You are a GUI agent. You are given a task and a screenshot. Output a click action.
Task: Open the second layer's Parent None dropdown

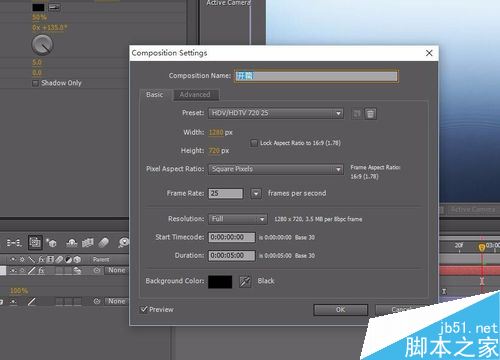[x=116, y=301]
